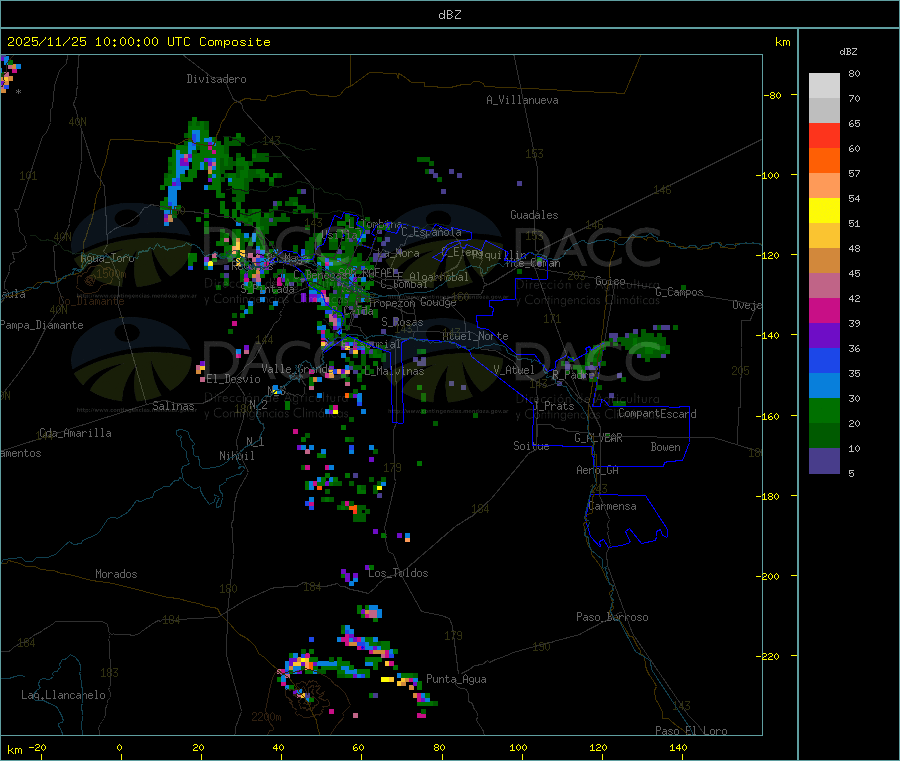
Task: Select the "El_Desvio" map label
Action: (x=234, y=379)
